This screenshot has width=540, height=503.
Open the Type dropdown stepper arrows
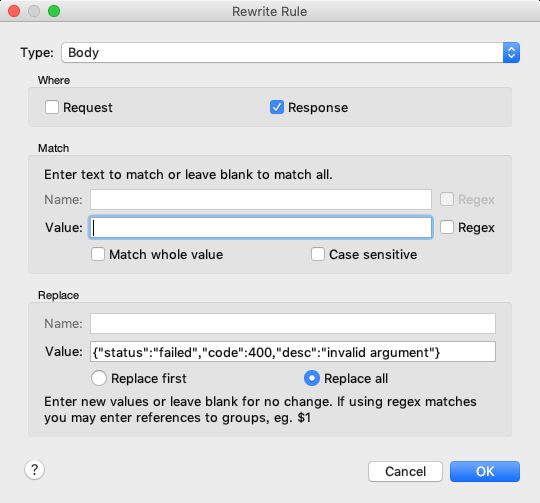tap(511, 53)
